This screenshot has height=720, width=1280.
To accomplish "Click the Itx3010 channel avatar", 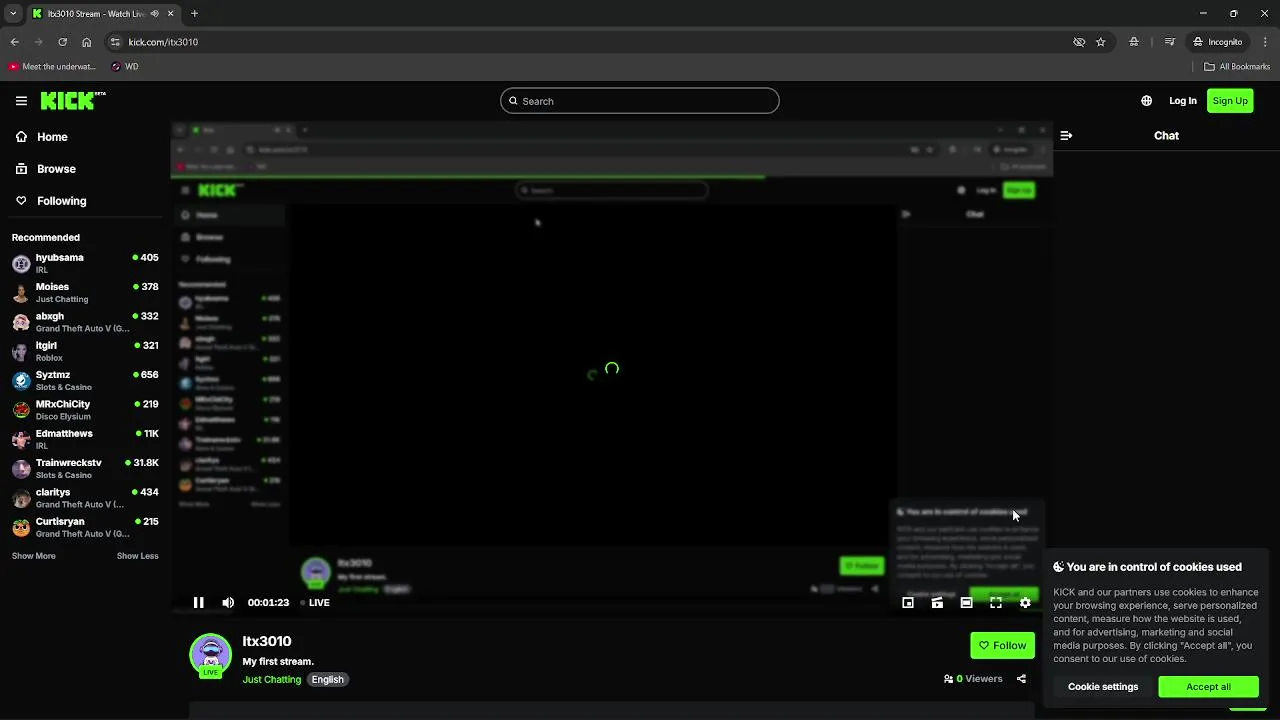I will 210,654.
